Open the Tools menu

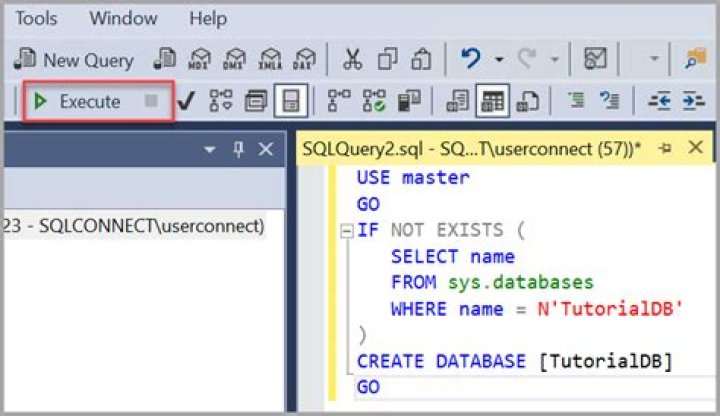[36, 18]
